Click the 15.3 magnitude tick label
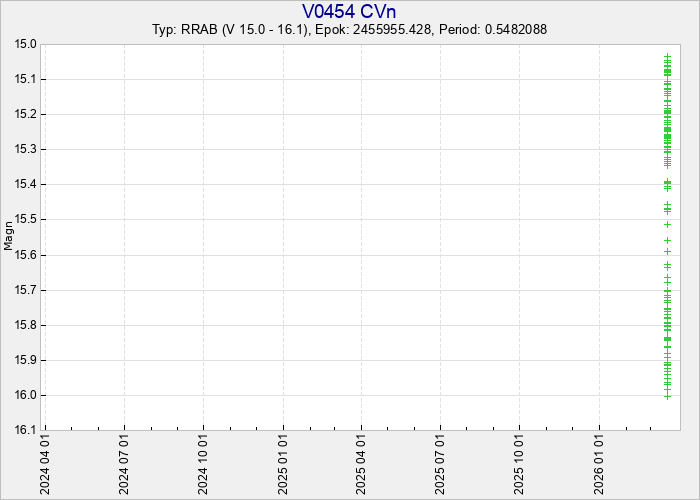700x500 pixels. (x=25, y=149)
